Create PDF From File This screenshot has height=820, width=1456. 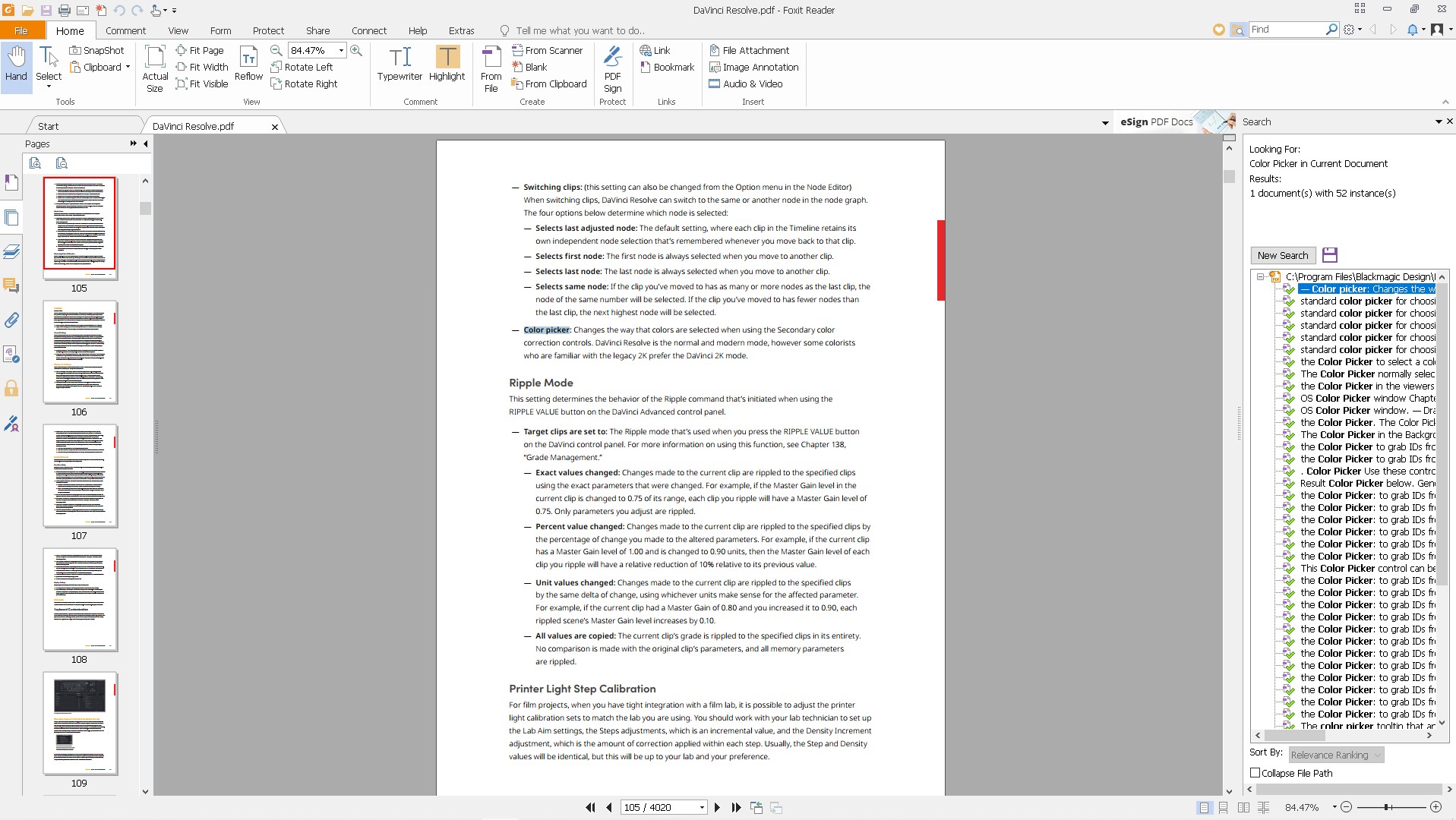491,68
